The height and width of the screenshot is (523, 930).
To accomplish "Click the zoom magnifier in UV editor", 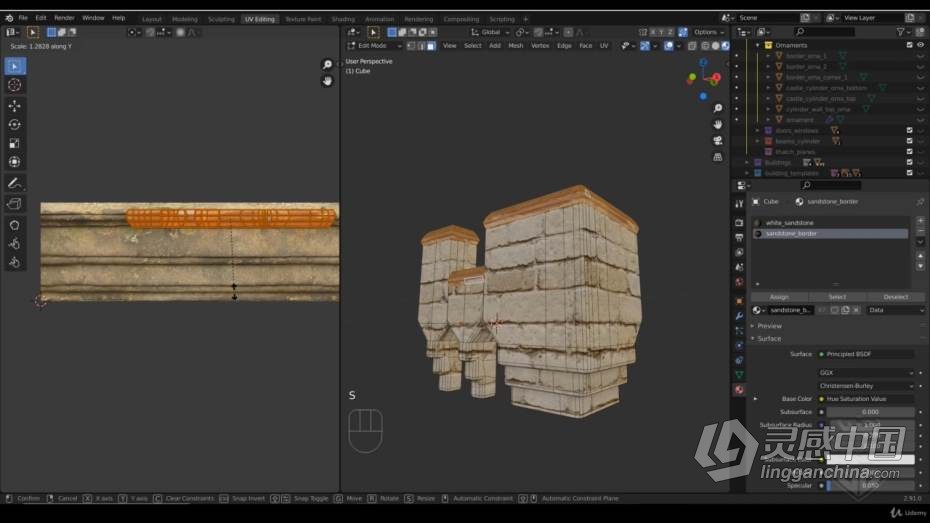I will coord(327,65).
